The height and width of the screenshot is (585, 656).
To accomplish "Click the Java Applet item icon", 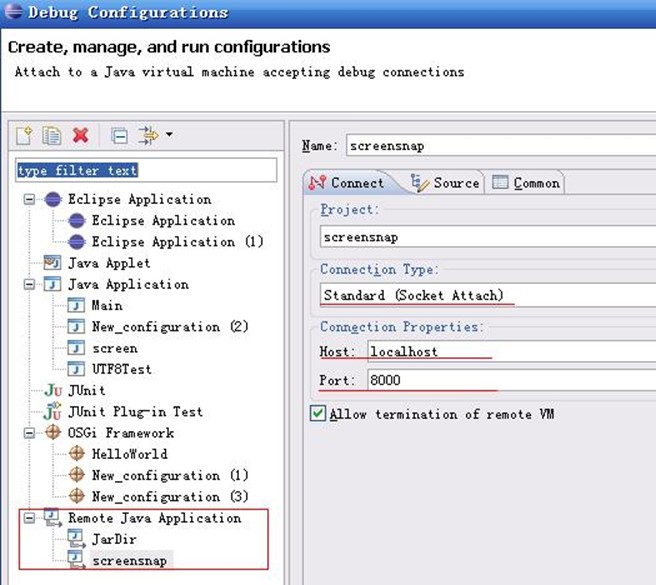I will point(52,263).
